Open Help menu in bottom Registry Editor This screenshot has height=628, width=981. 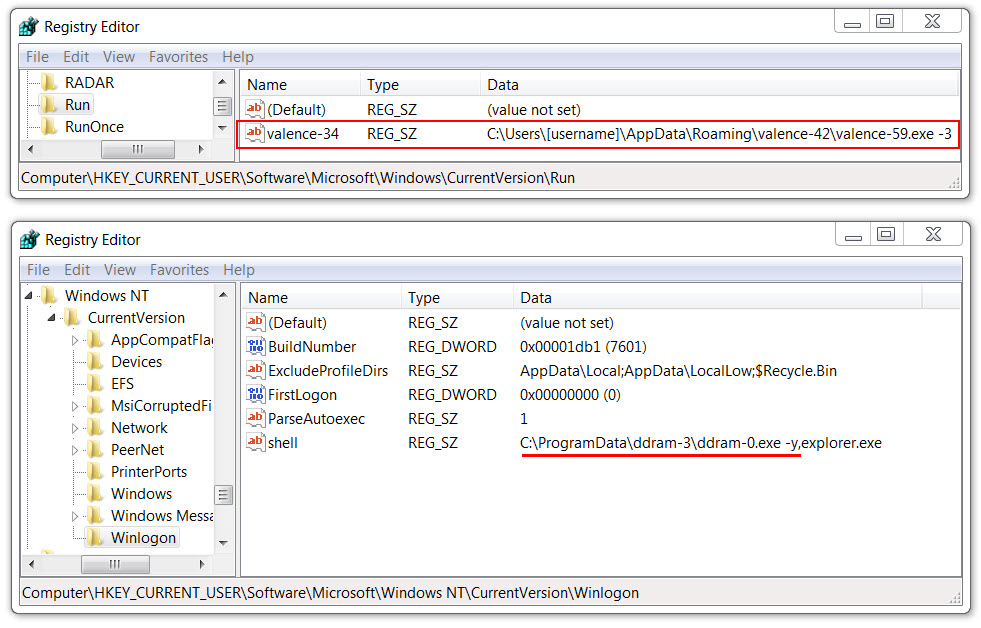pyautogui.click(x=239, y=270)
